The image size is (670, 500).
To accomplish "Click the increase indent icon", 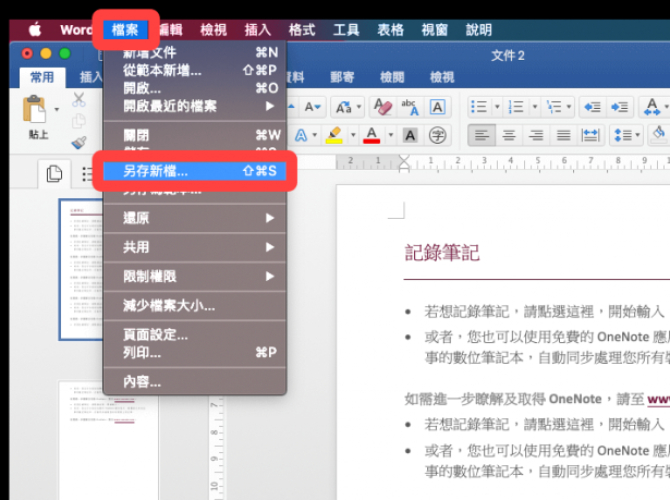I will (x=619, y=107).
